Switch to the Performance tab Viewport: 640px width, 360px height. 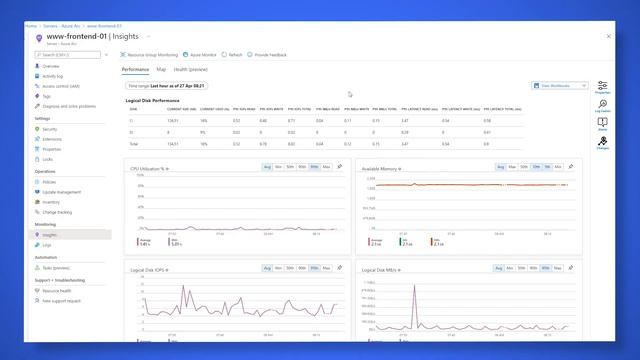click(x=135, y=69)
